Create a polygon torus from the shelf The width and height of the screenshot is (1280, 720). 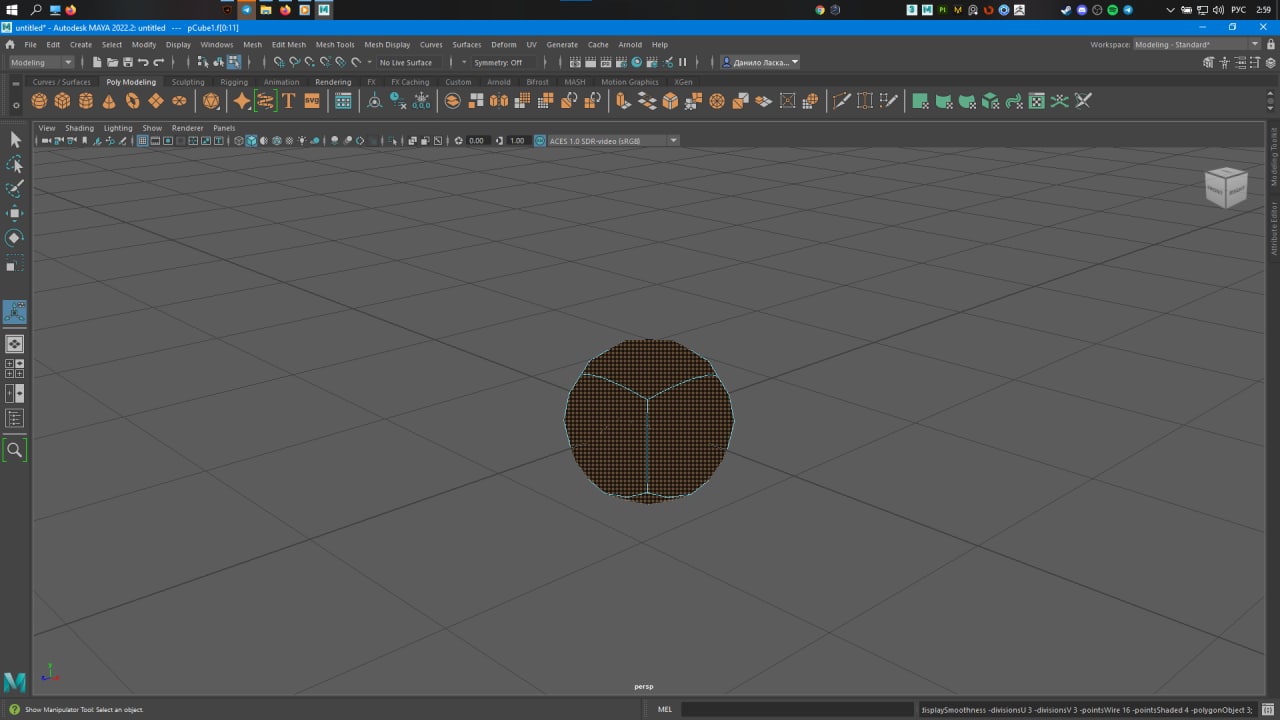132,101
